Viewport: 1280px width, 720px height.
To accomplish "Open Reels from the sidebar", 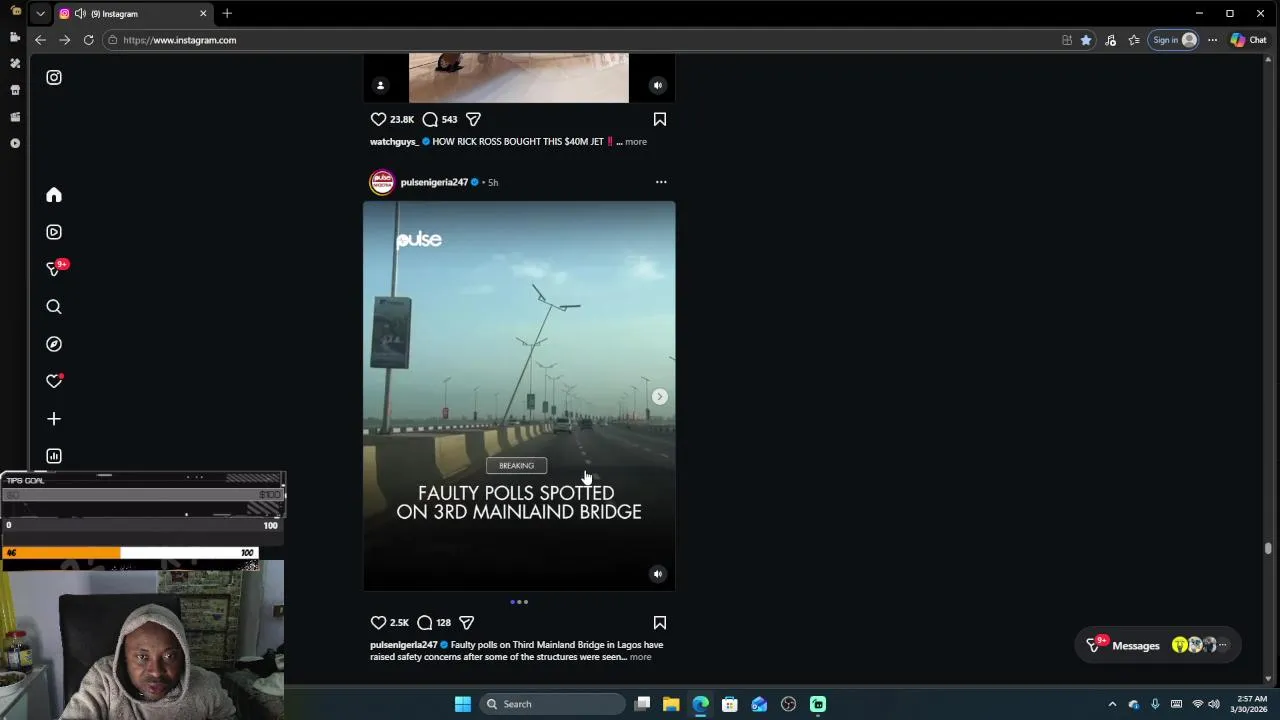I will (x=54, y=232).
